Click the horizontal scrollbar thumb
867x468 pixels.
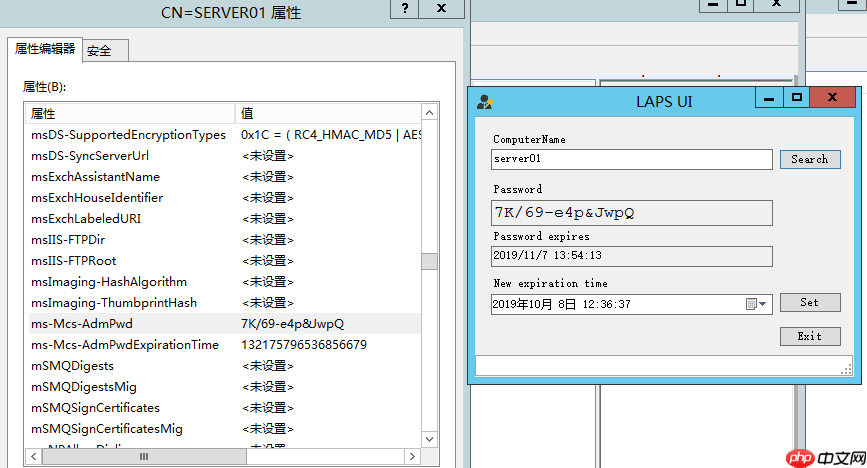pyautogui.click(x=144, y=456)
